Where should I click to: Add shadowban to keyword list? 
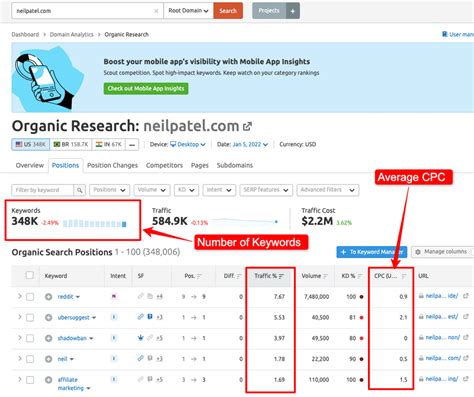[x=49, y=338]
